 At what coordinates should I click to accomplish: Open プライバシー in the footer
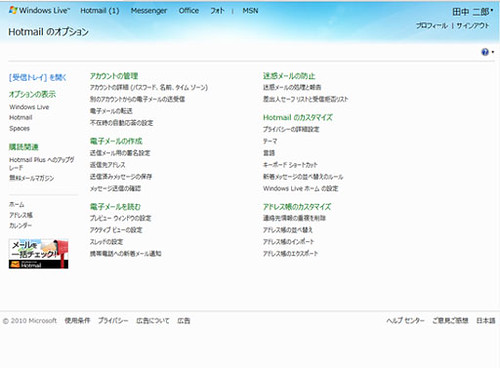pos(113,321)
